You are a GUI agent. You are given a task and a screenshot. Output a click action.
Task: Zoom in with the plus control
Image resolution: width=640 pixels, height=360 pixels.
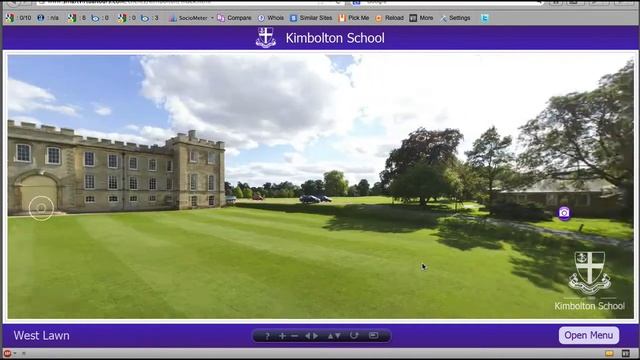tap(282, 336)
